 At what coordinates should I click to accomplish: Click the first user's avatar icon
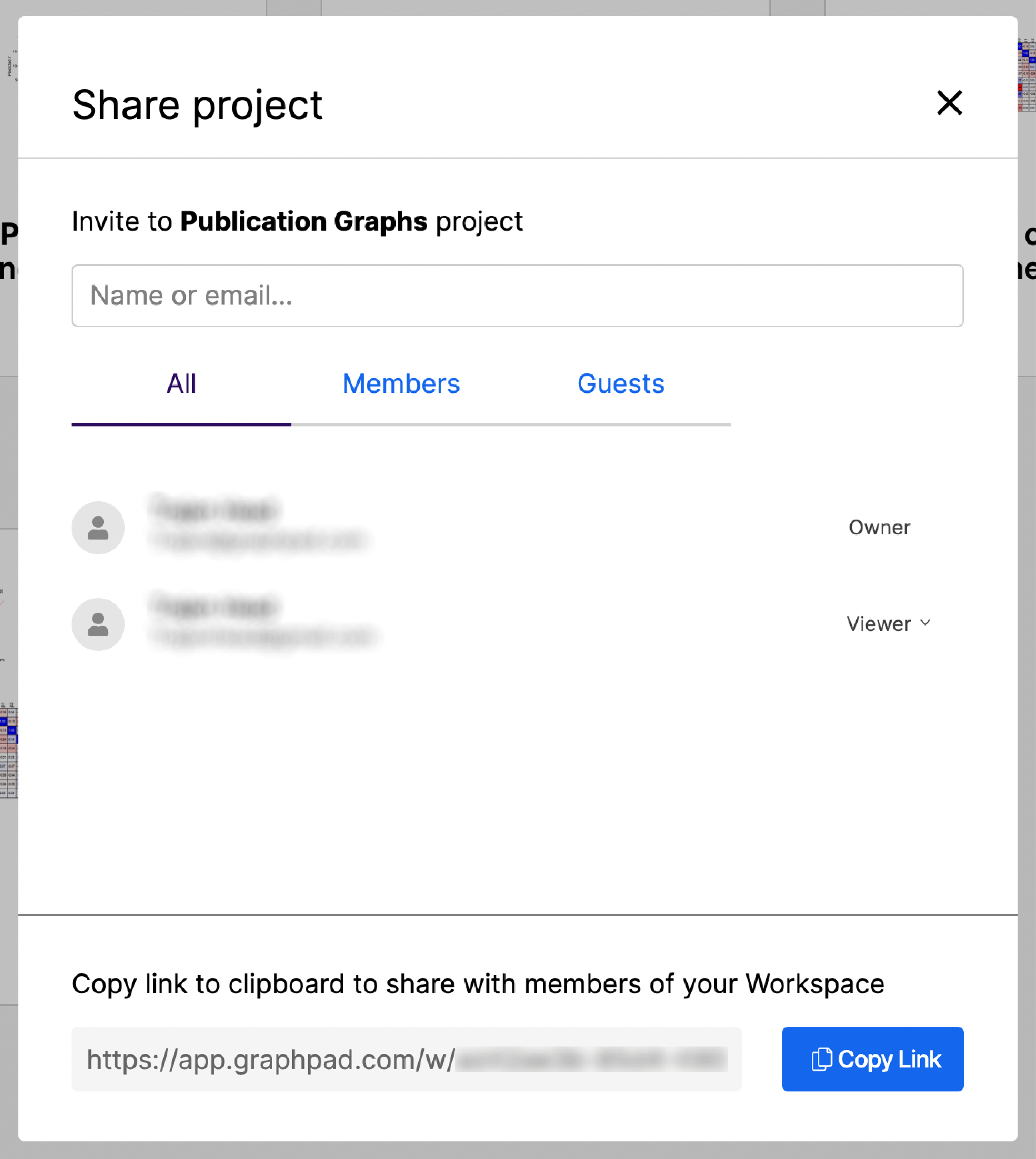98,527
